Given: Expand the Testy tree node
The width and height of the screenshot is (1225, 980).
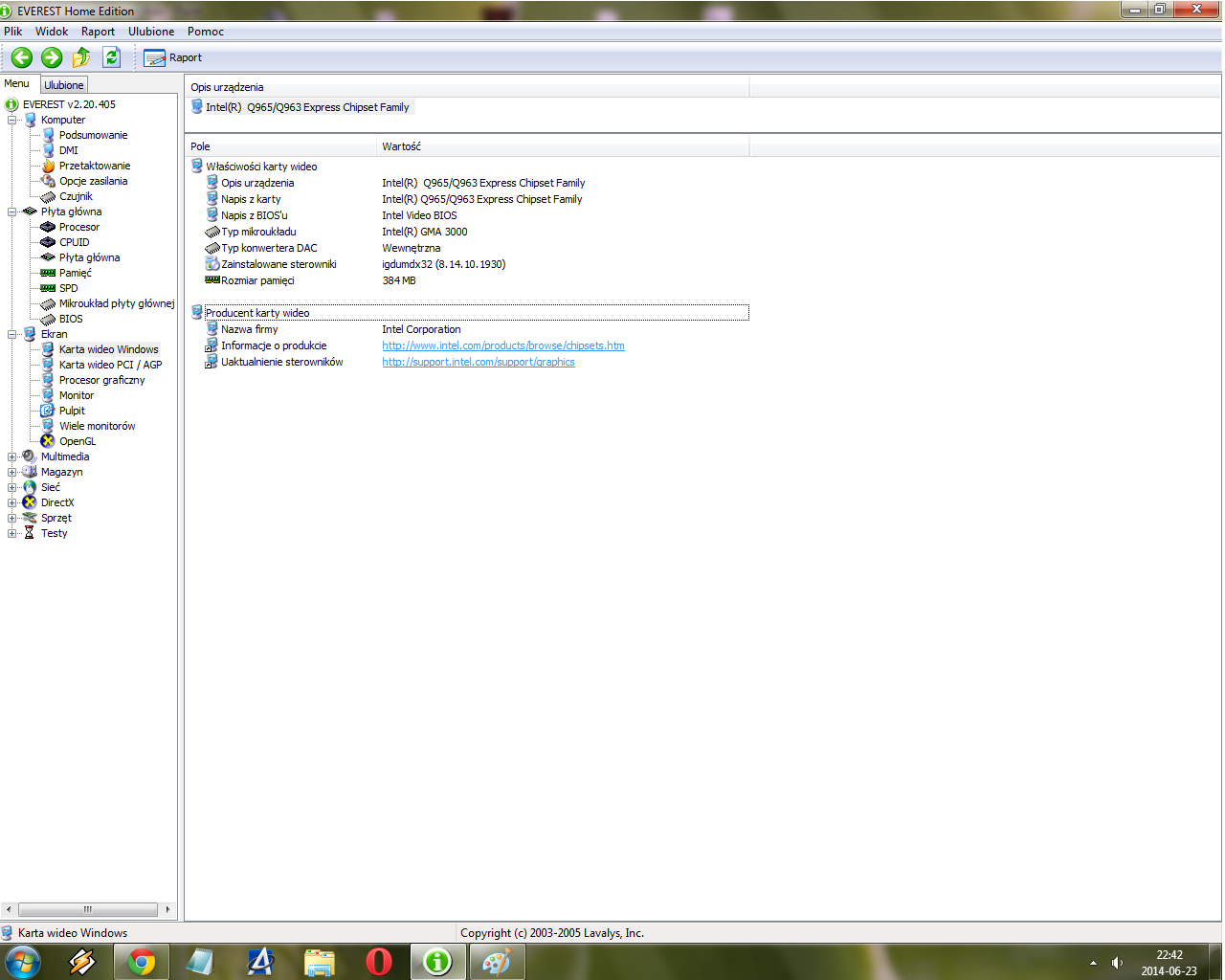Looking at the screenshot, I should pos(12,533).
